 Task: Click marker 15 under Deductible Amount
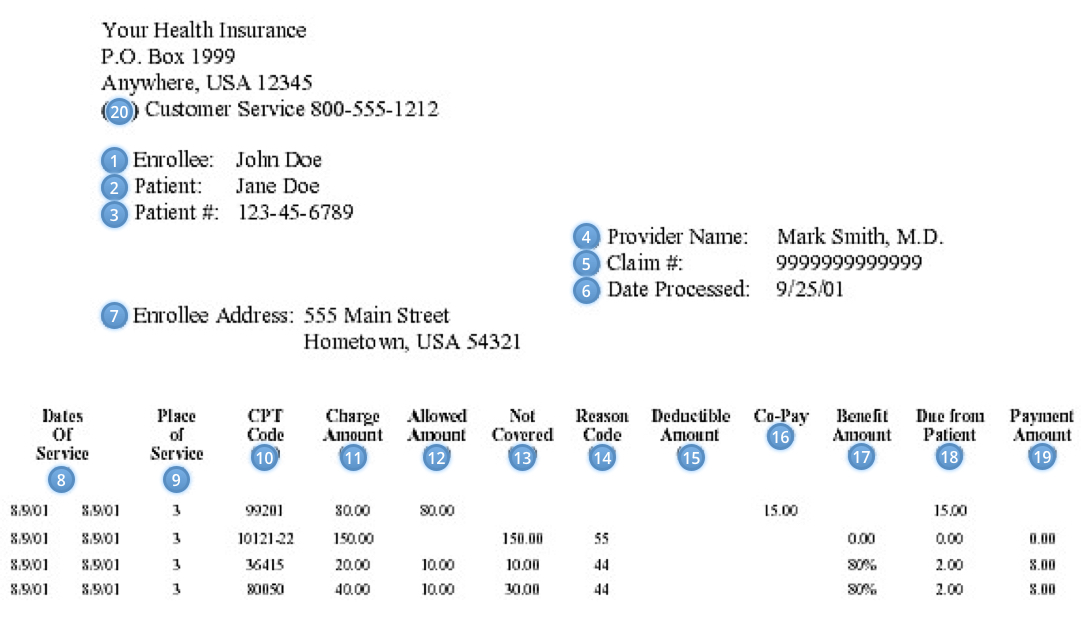click(x=690, y=458)
